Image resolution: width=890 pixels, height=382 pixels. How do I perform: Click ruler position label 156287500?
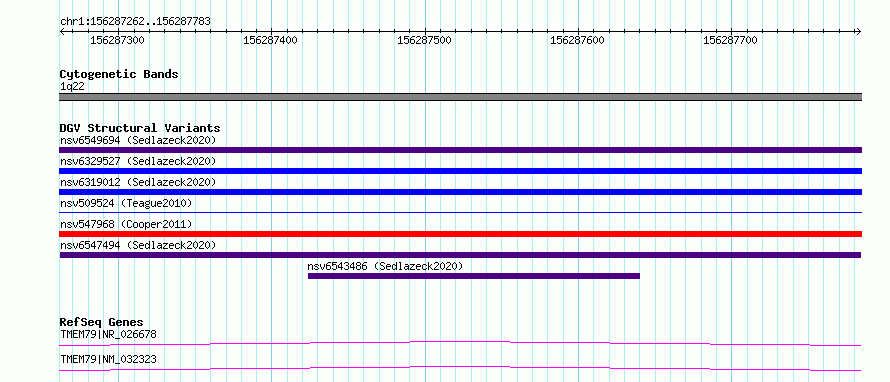pos(424,40)
